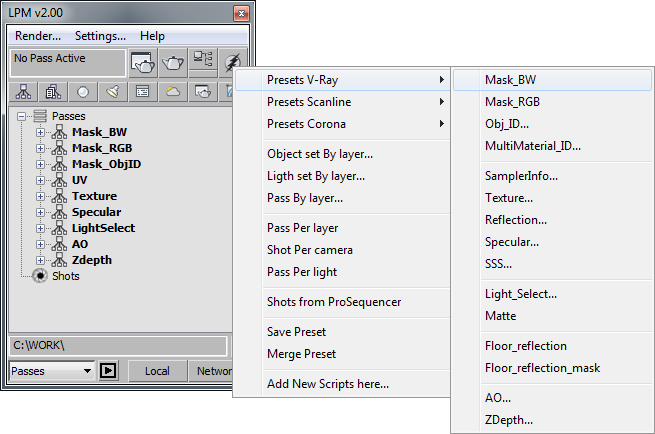
Task: Expand the AO pass node
Action: point(40,244)
